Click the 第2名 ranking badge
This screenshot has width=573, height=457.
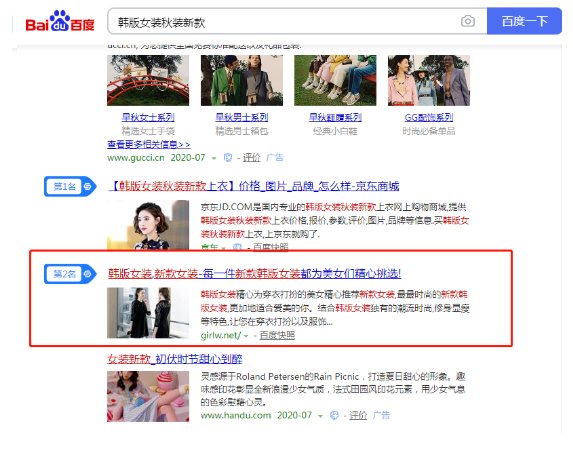[70, 274]
